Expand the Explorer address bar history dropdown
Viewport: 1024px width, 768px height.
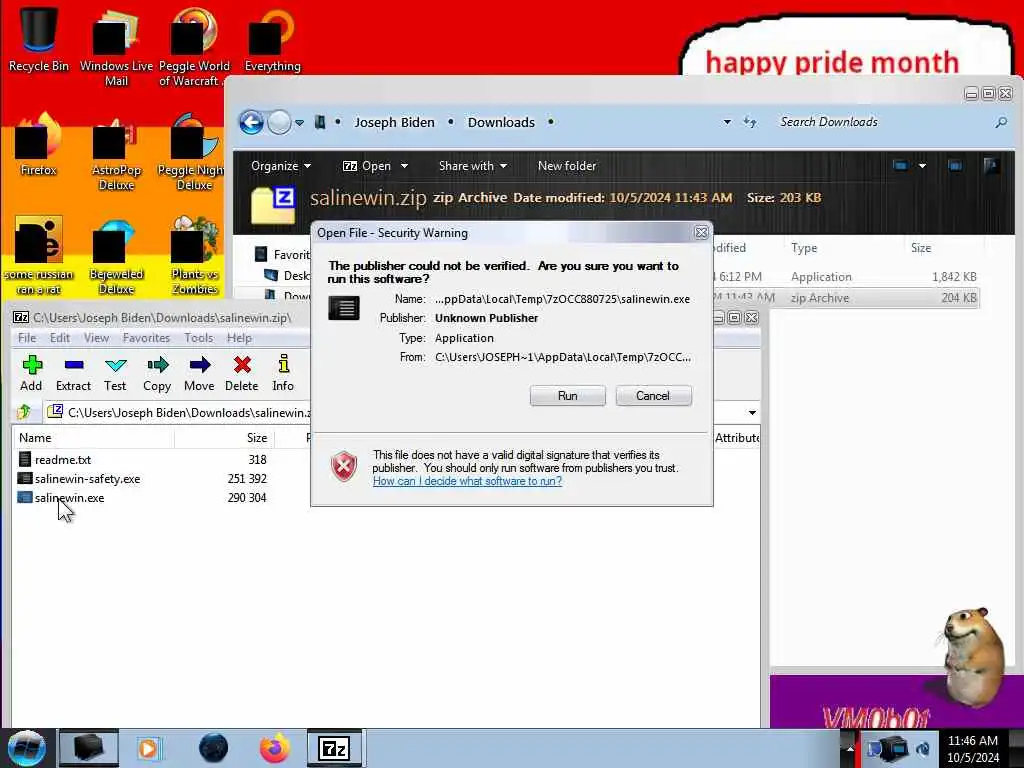coord(727,122)
